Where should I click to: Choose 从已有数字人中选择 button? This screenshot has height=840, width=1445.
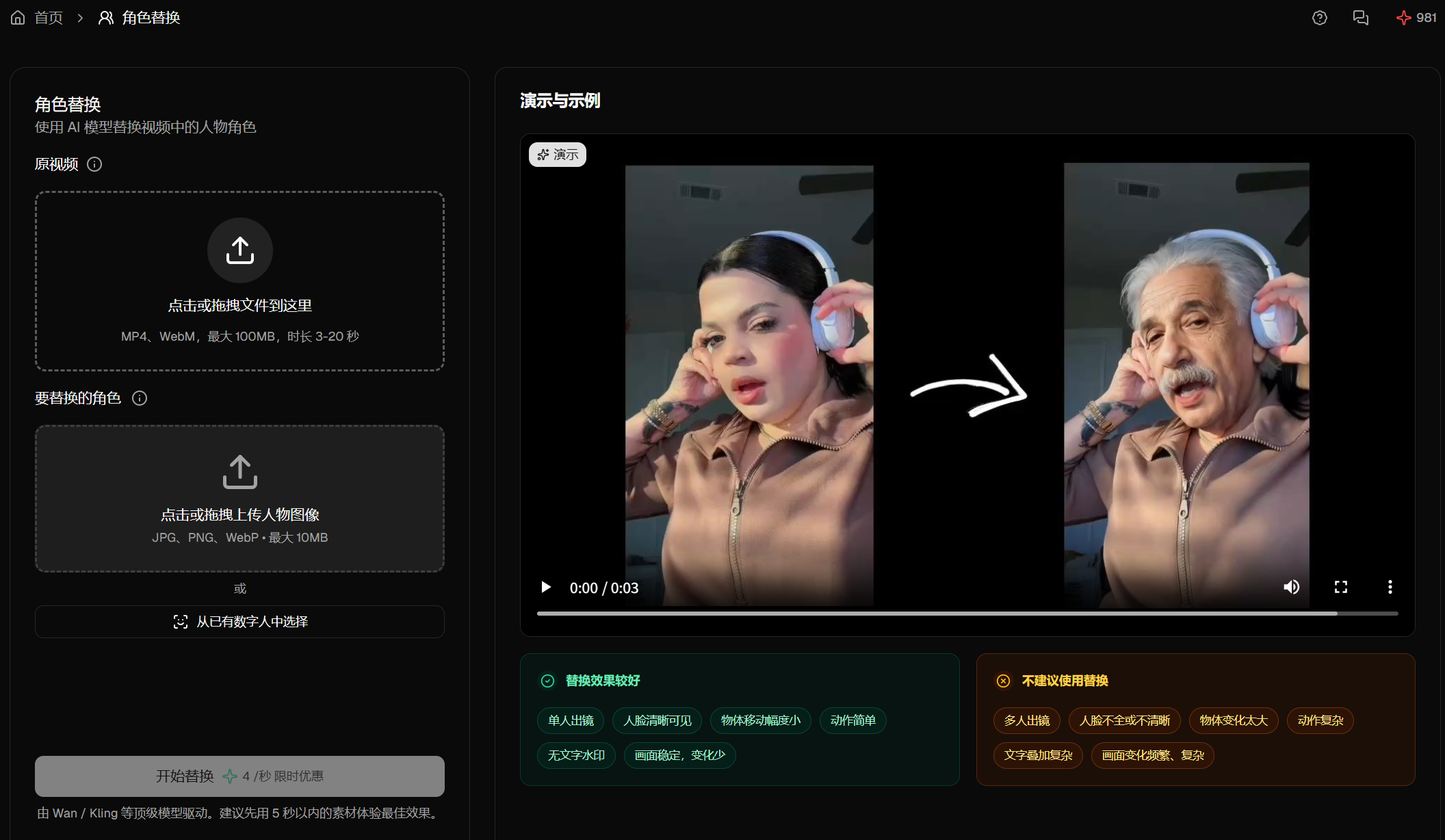[x=239, y=622]
